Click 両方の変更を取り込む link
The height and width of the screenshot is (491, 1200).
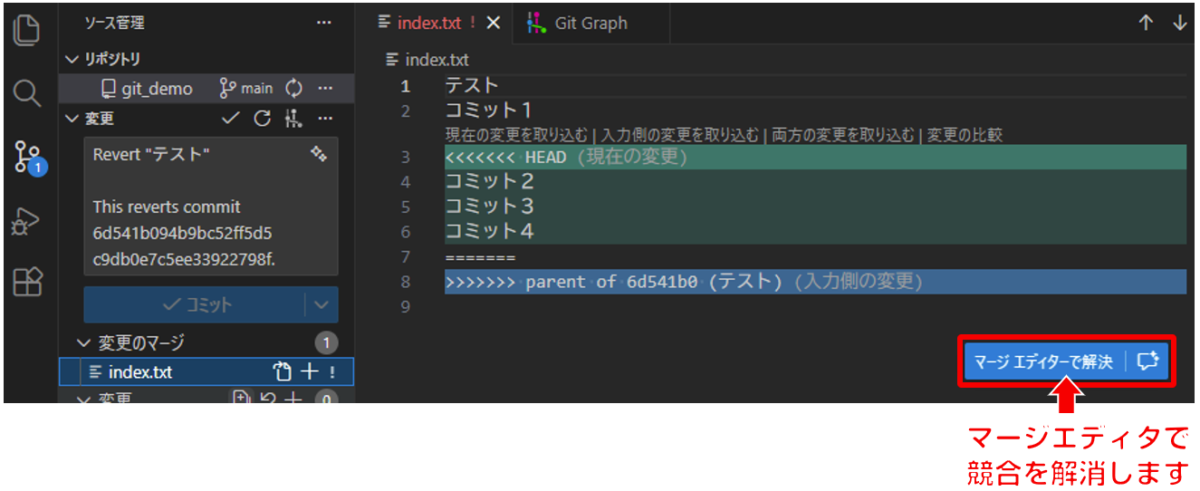841,135
